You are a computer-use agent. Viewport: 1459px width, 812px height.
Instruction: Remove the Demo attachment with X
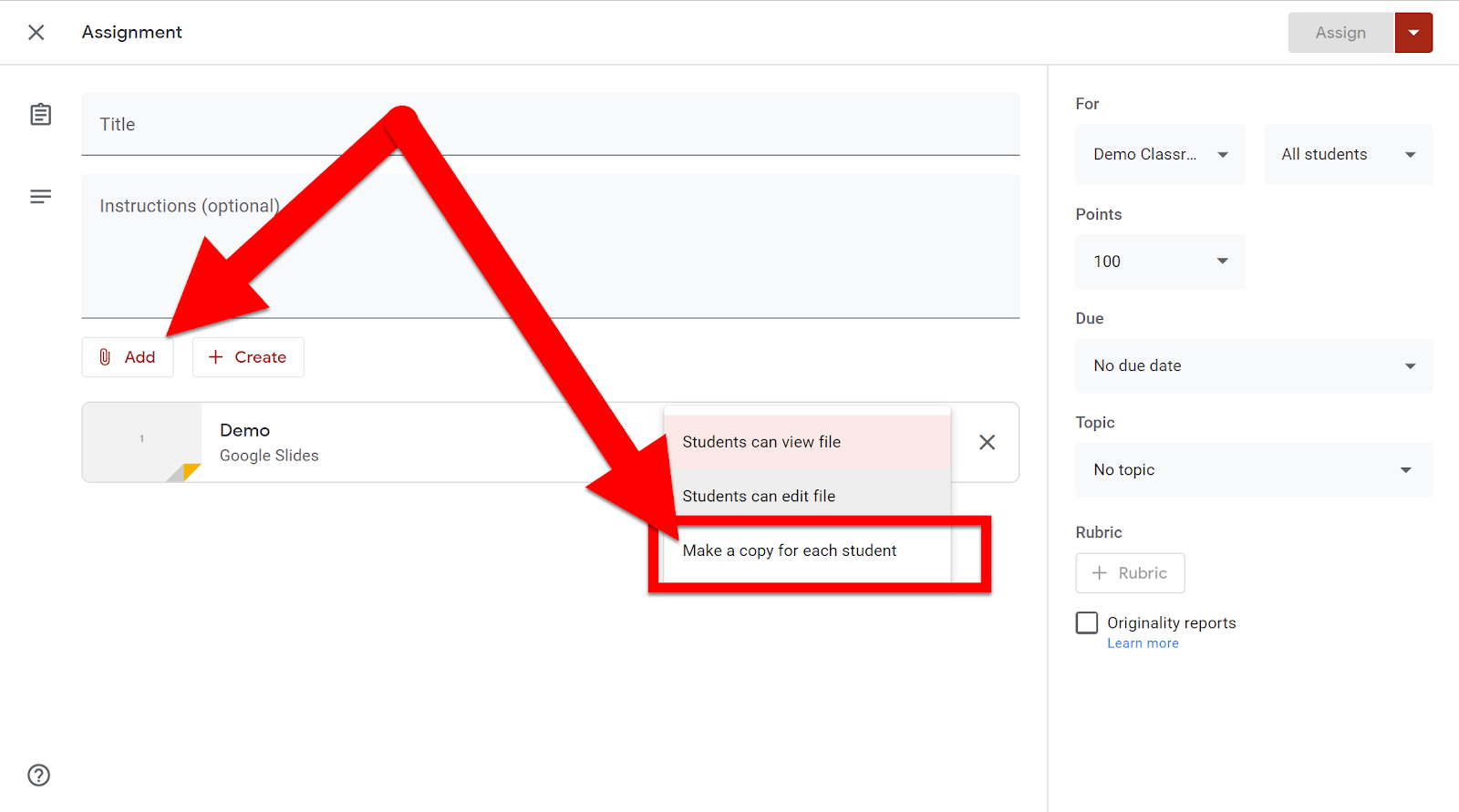987,442
